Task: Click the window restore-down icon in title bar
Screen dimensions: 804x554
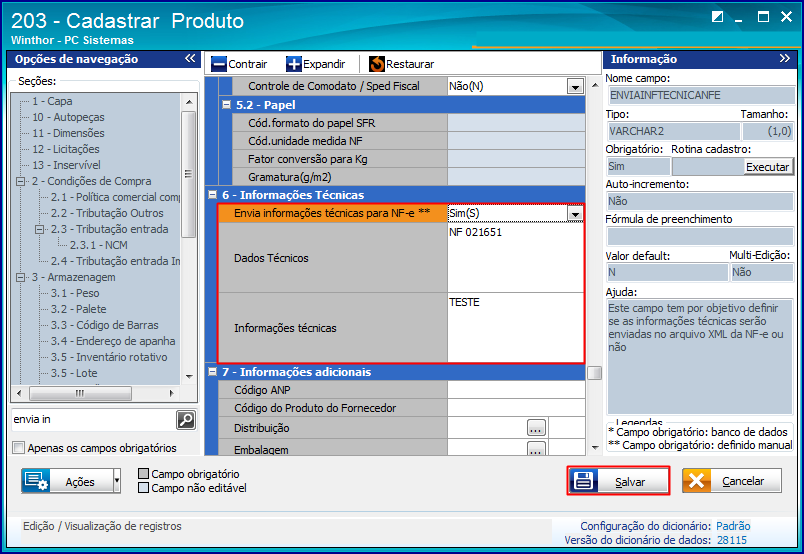Action: click(x=717, y=17)
